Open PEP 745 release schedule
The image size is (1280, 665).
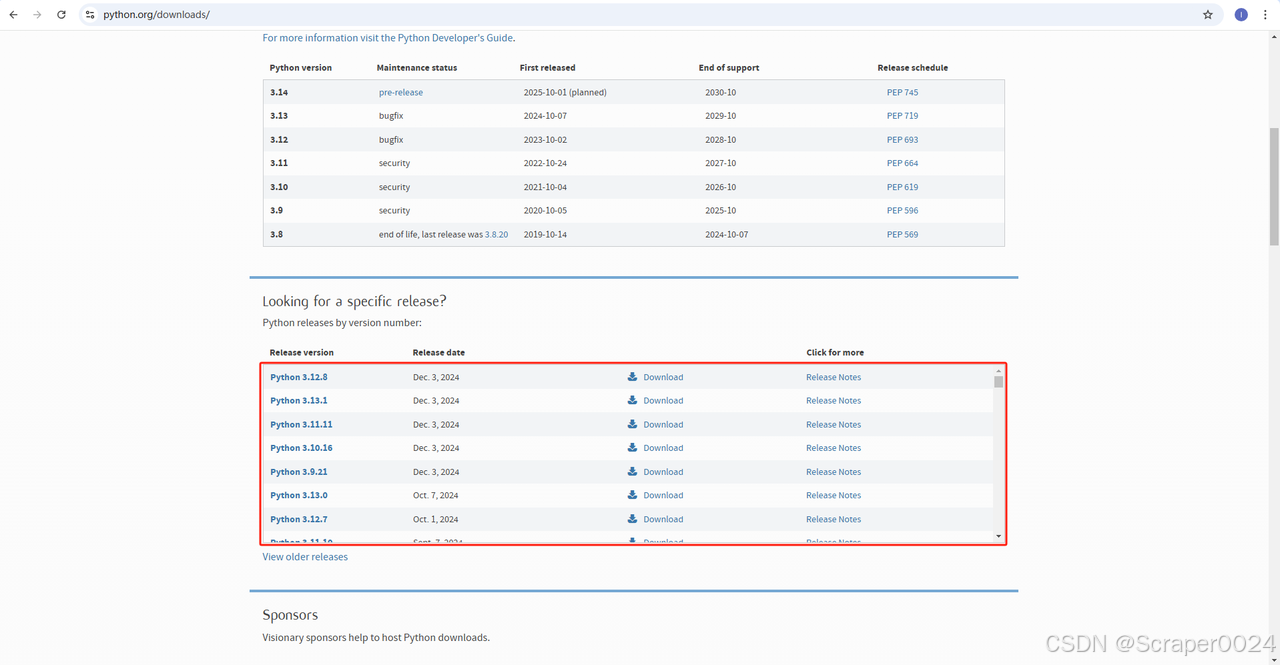point(902,92)
